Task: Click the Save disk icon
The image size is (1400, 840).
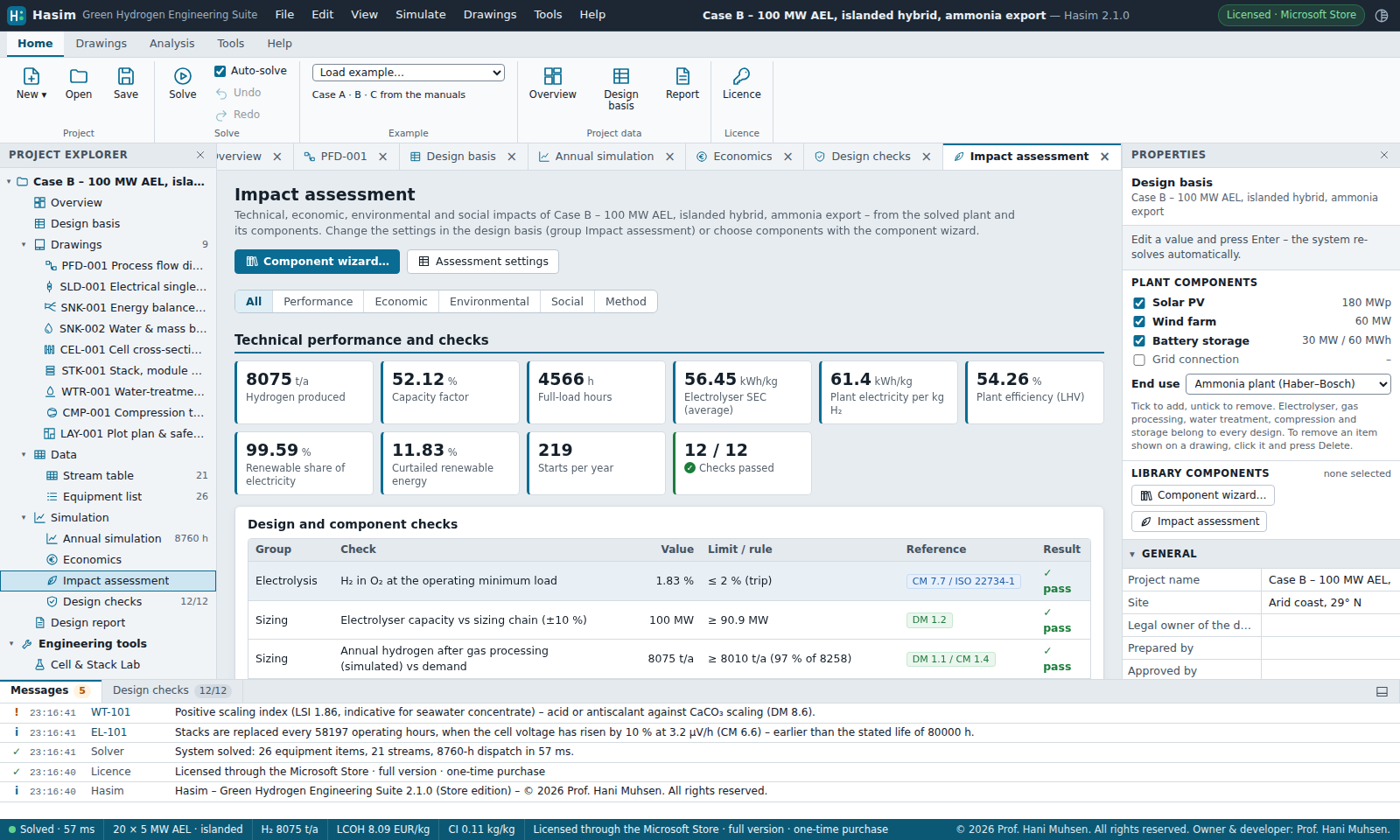Action: coord(126,76)
